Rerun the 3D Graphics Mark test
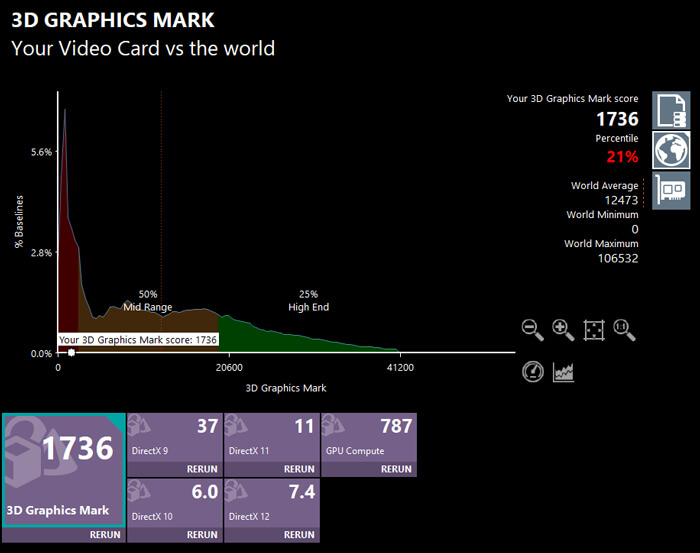 click(x=104, y=534)
